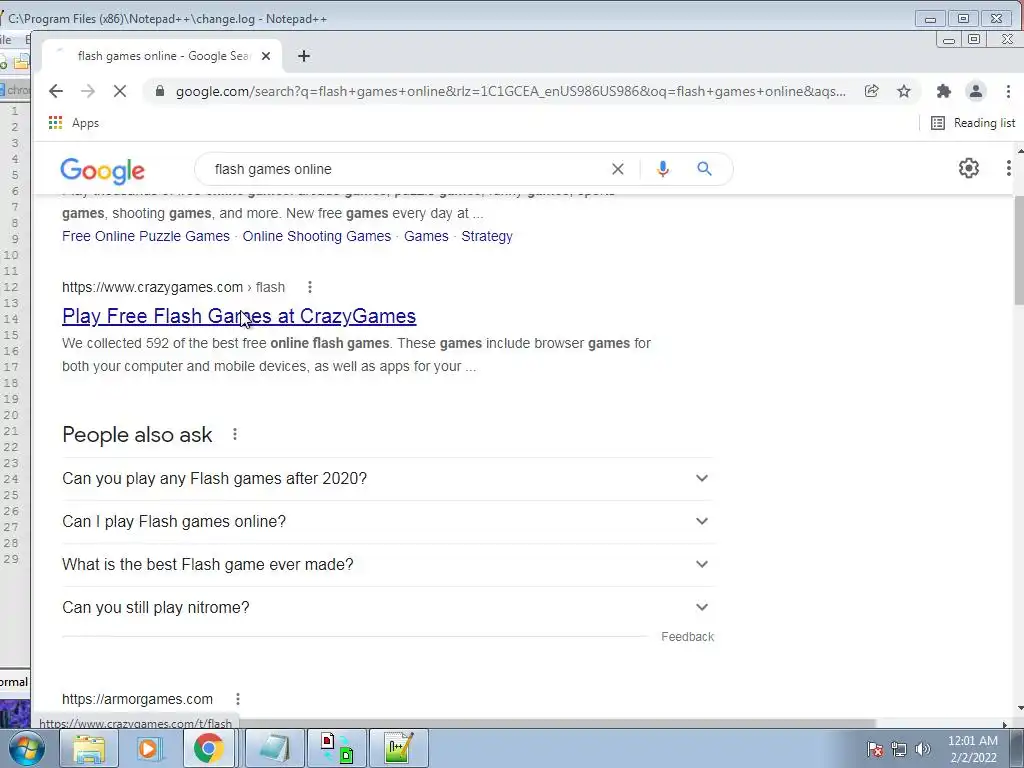
Task: Open Windows Explorer from the taskbar
Action: (x=88, y=748)
